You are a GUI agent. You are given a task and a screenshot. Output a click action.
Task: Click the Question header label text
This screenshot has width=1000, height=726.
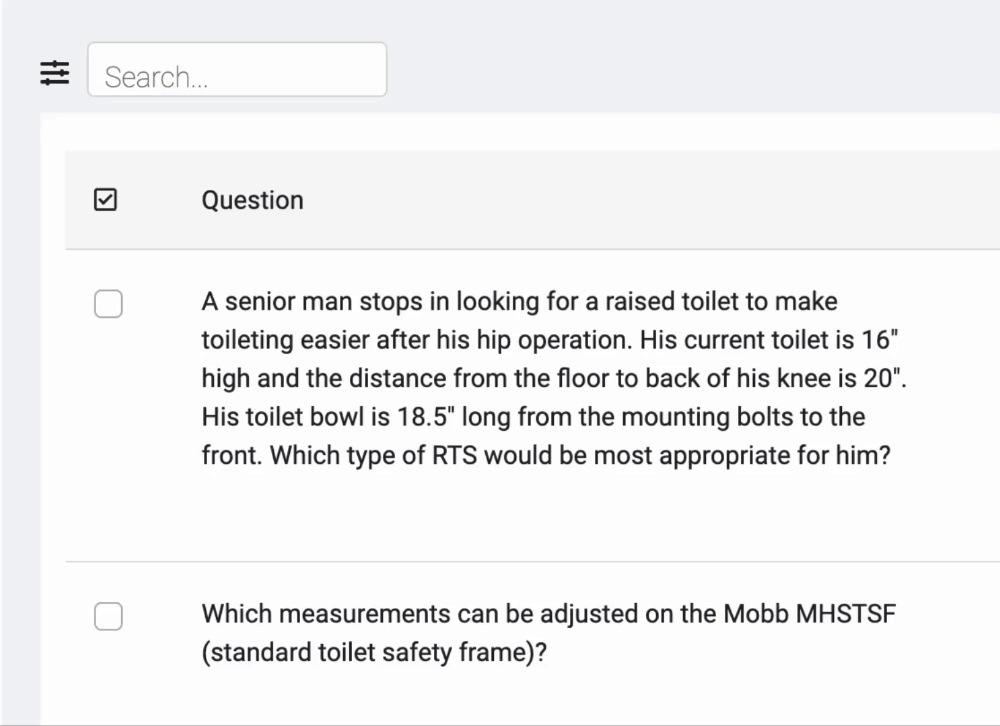coord(253,200)
